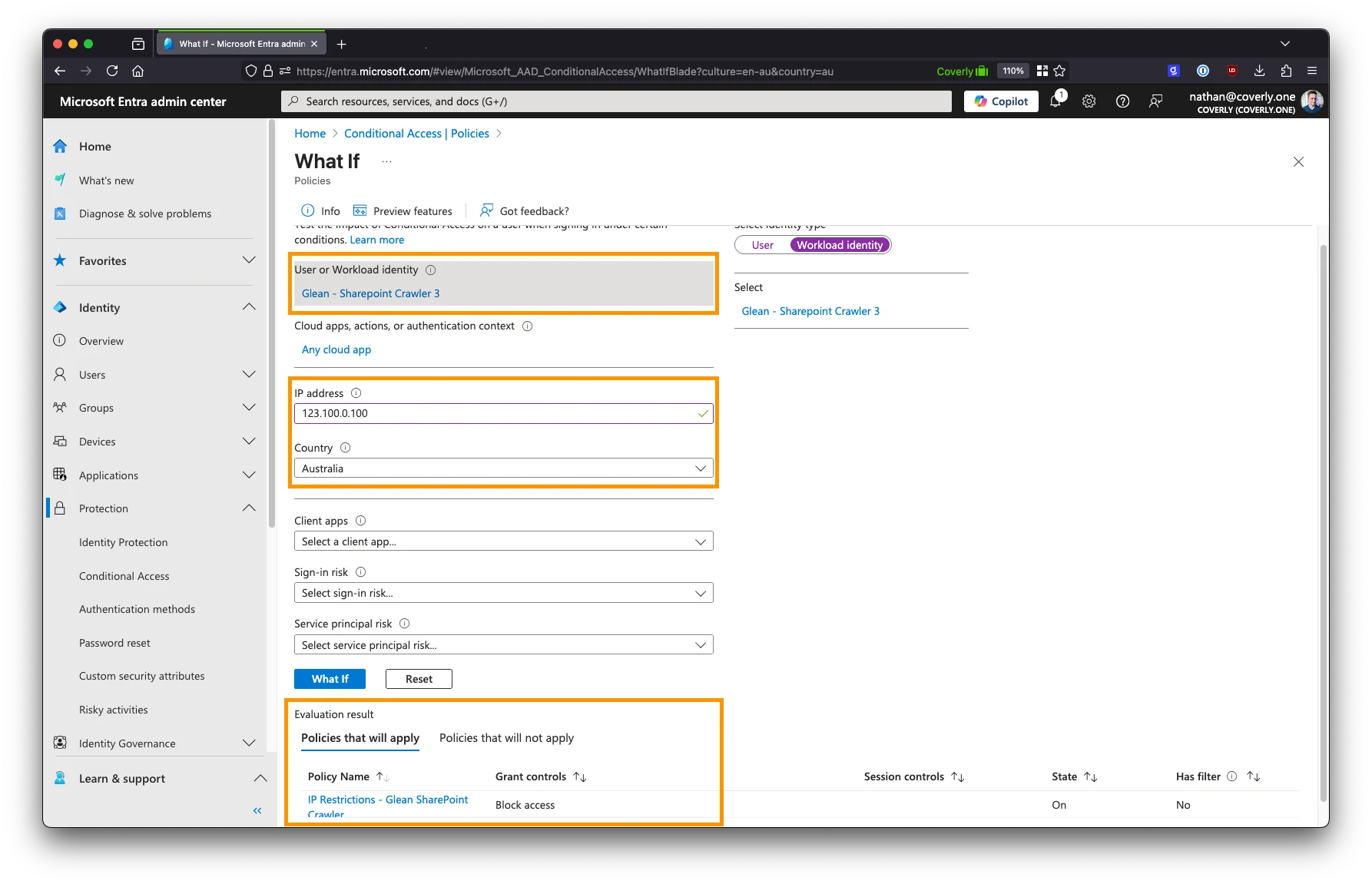The height and width of the screenshot is (884, 1372).
Task: Open browser hamburger menu
Action: pos(1312,71)
